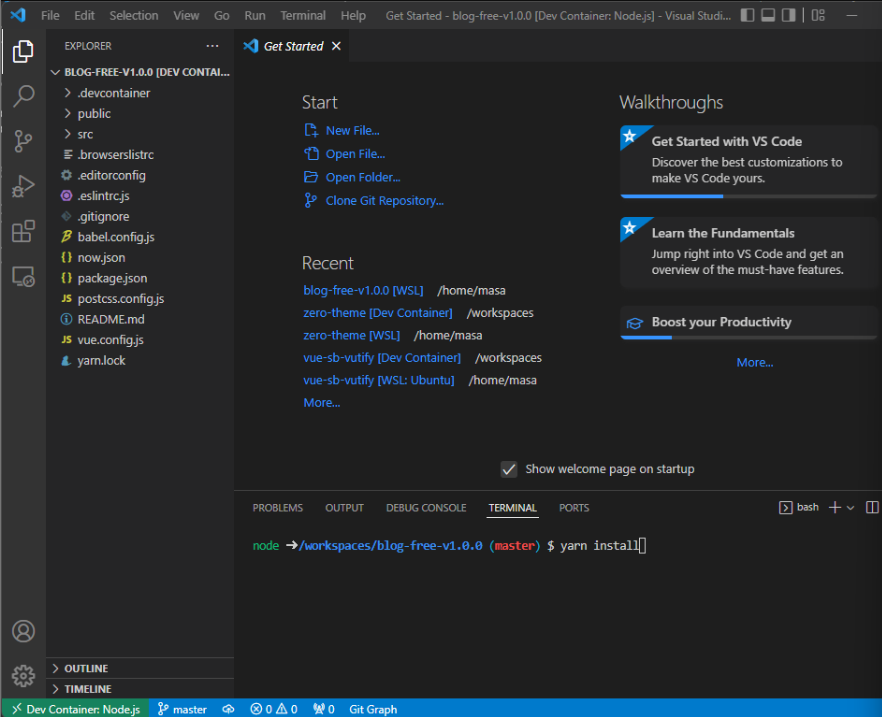
Task: Open errors and warnings count in status bar
Action: pyautogui.click(x=274, y=709)
